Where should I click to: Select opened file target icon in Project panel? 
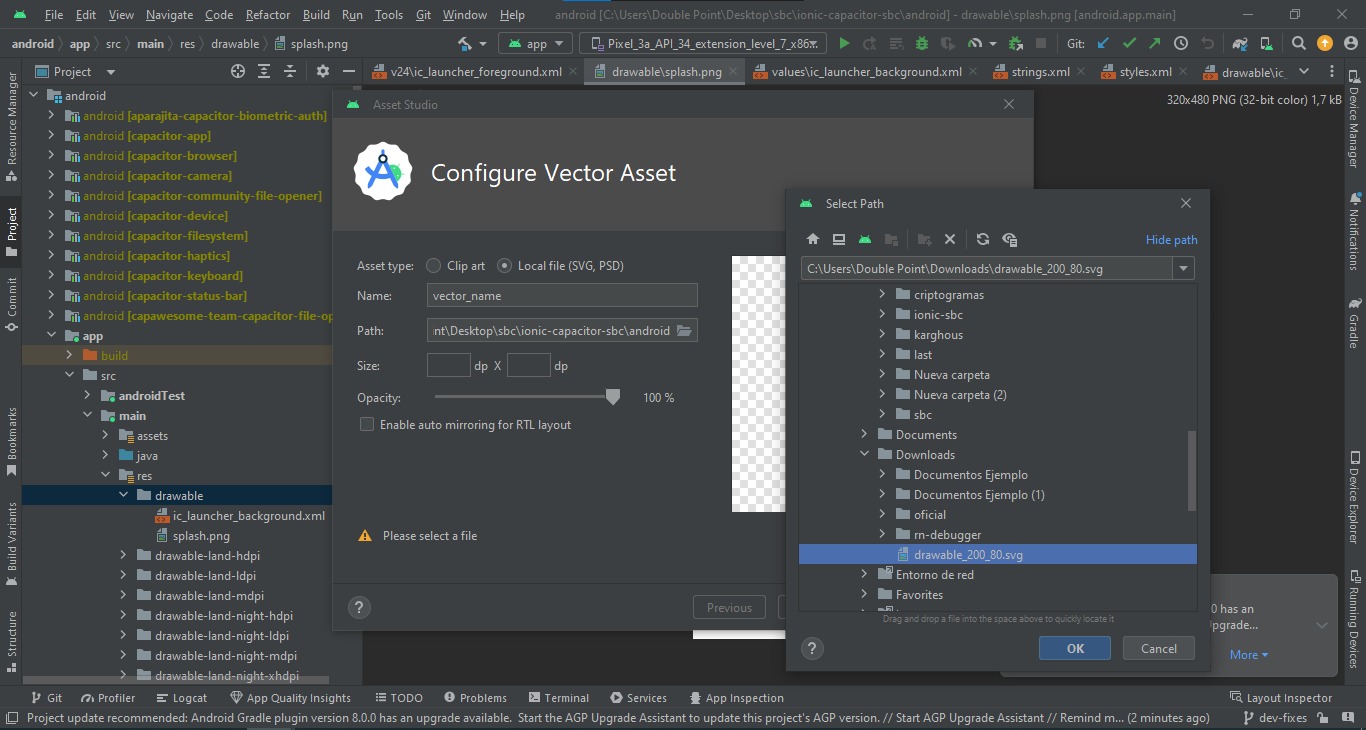[238, 72]
